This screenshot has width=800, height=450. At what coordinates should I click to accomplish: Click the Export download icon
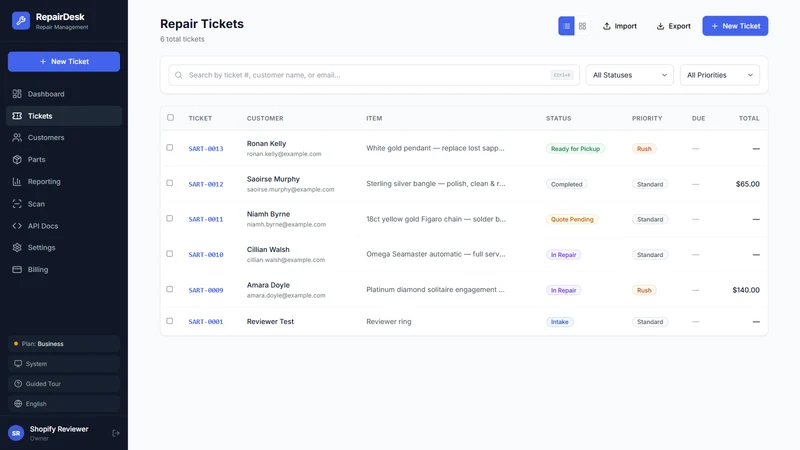click(660, 26)
